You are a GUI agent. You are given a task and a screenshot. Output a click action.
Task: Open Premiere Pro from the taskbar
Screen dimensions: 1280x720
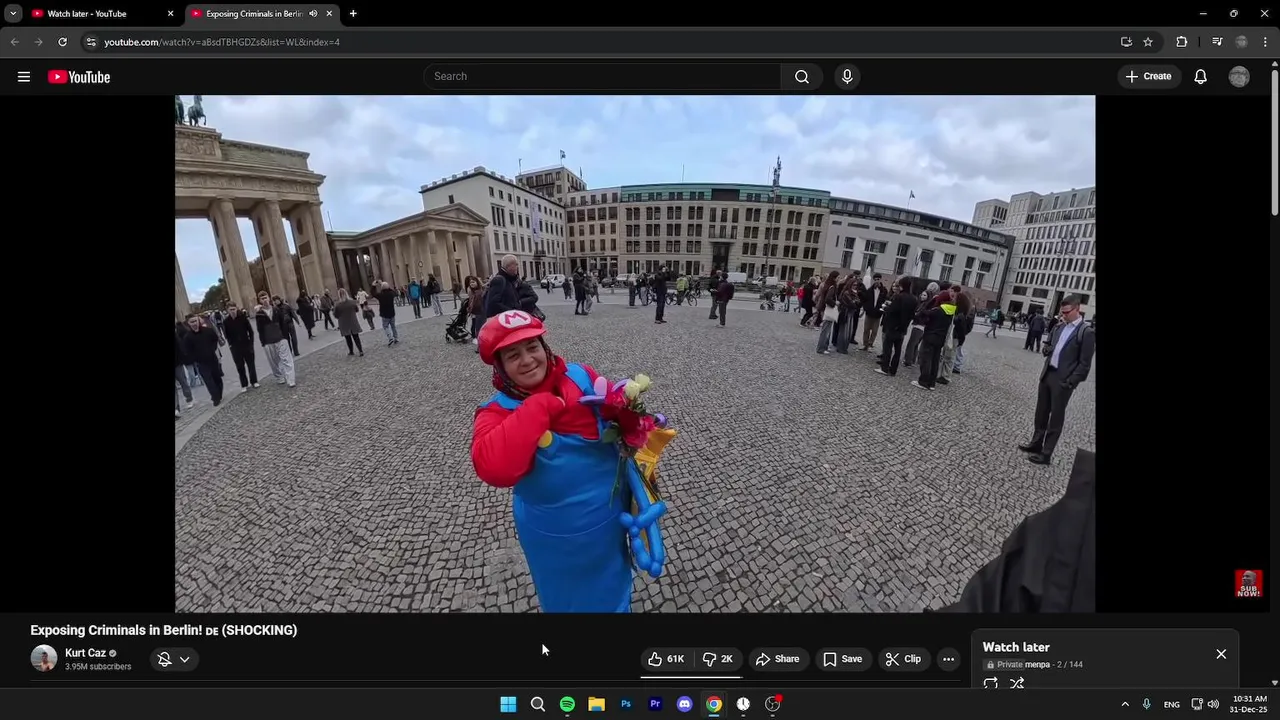pos(655,704)
